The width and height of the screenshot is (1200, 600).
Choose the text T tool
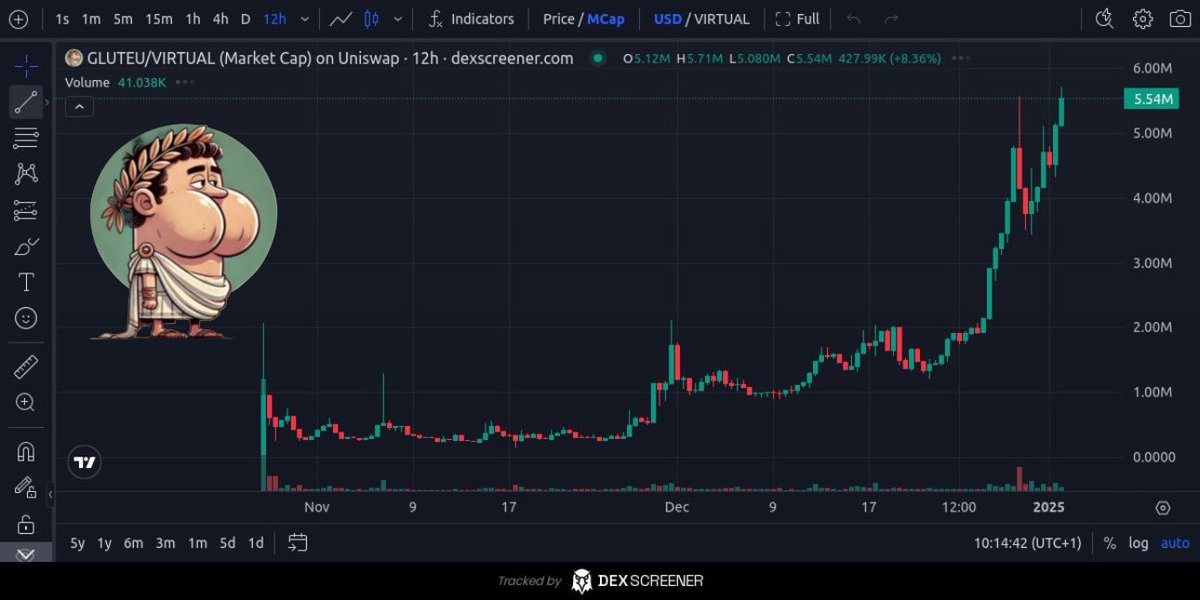pyautogui.click(x=26, y=282)
